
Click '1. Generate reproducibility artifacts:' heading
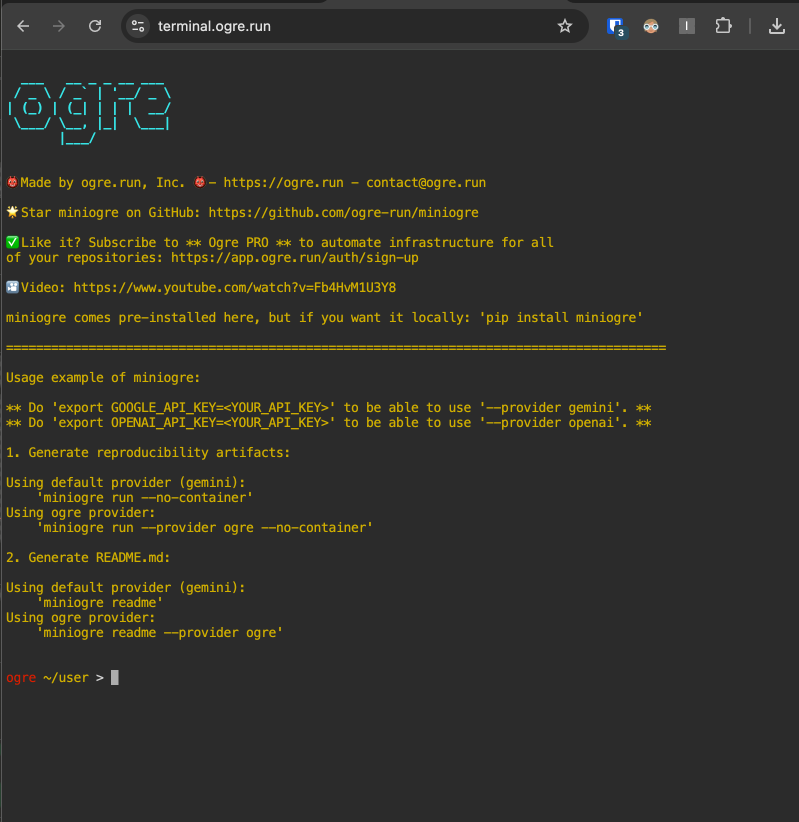click(x=148, y=453)
